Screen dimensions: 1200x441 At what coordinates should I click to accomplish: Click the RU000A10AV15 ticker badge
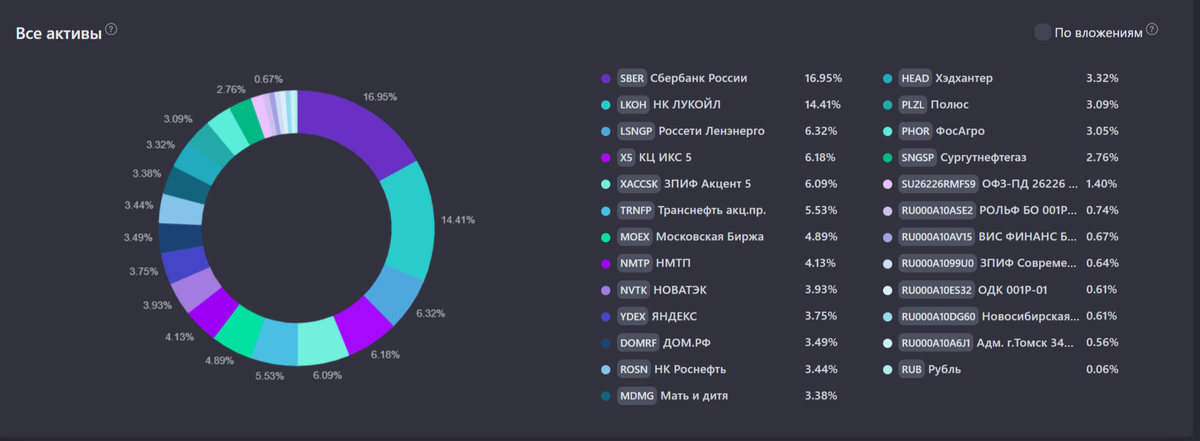tap(937, 237)
